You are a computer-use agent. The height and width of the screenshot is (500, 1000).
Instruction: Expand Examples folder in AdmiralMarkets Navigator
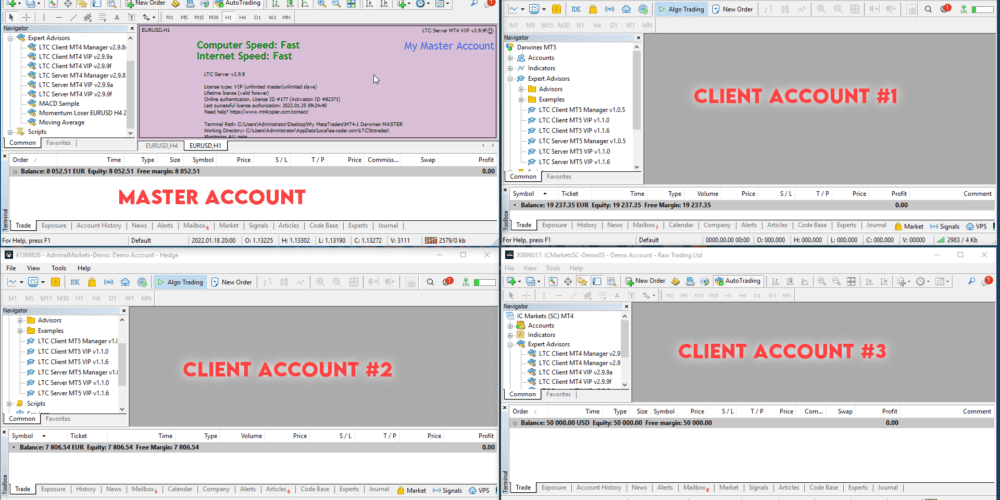pos(20,331)
